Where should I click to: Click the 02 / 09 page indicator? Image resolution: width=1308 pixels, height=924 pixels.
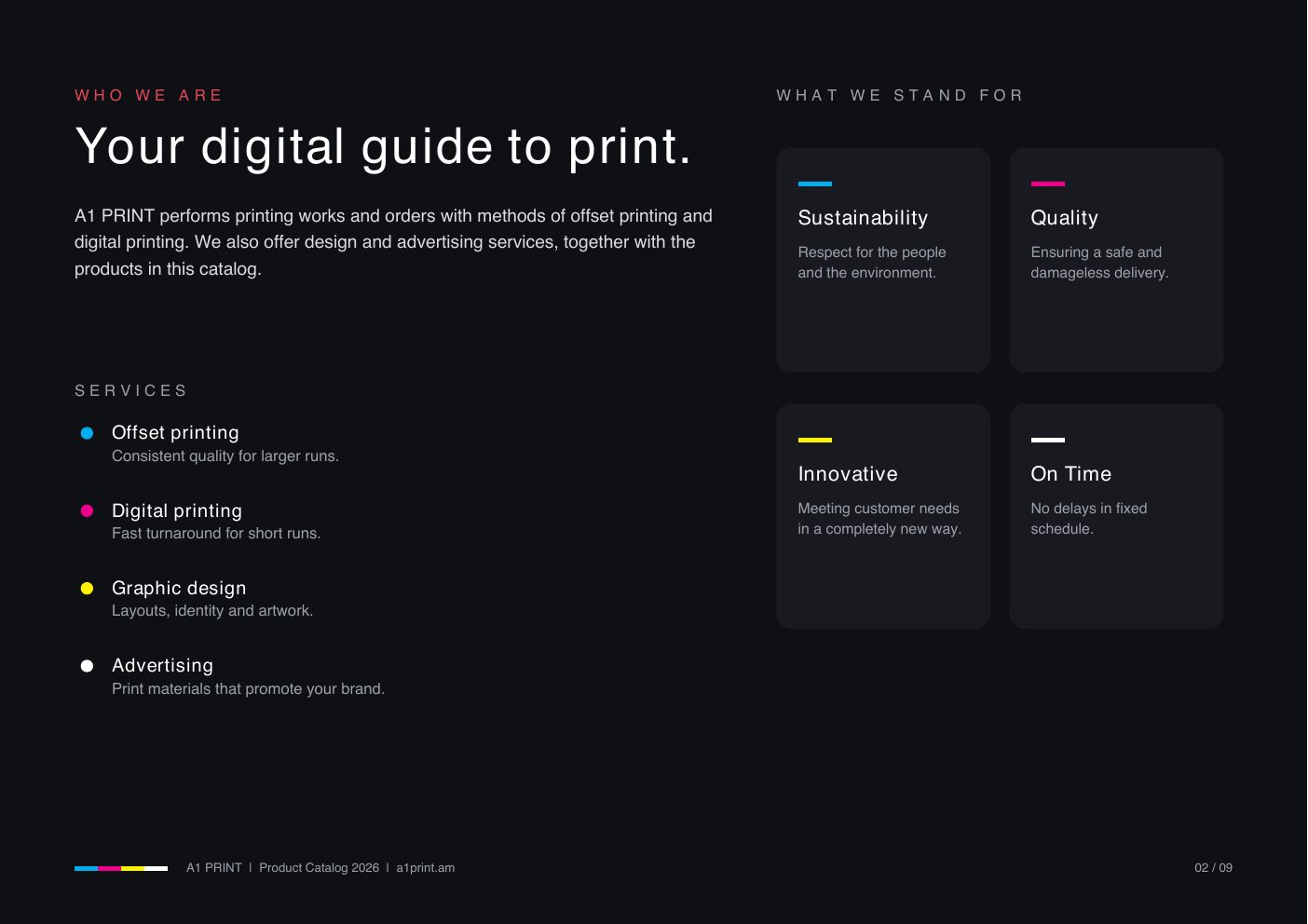[1214, 868]
